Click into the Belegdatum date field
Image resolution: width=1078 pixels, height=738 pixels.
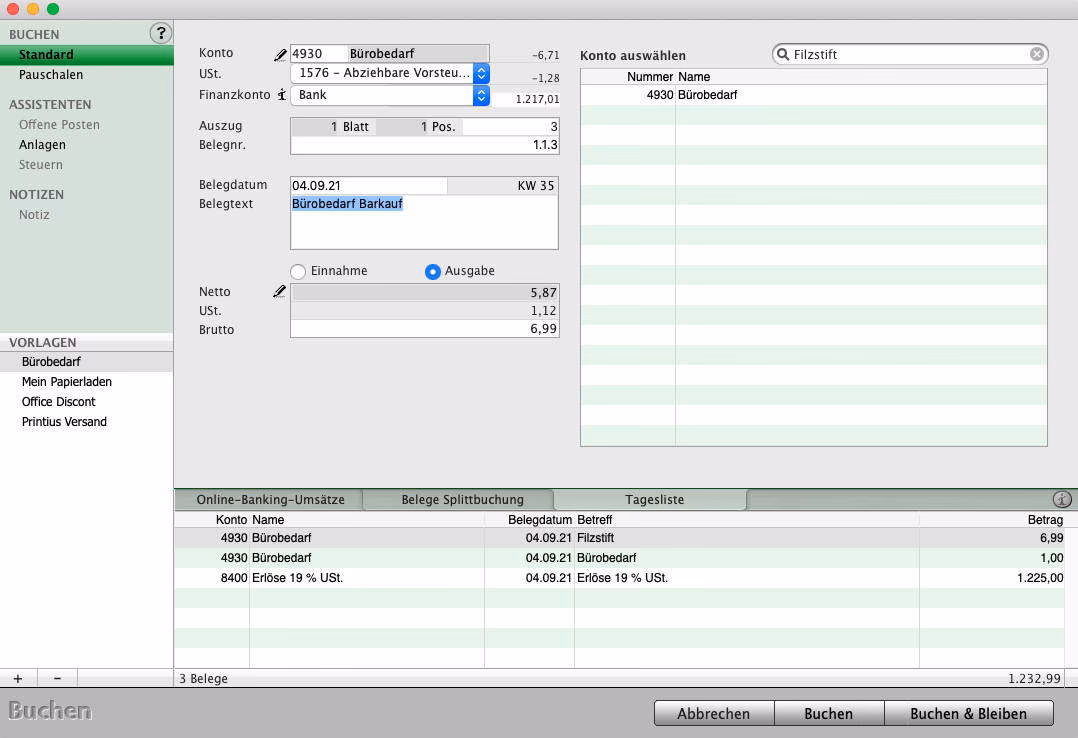(x=368, y=186)
